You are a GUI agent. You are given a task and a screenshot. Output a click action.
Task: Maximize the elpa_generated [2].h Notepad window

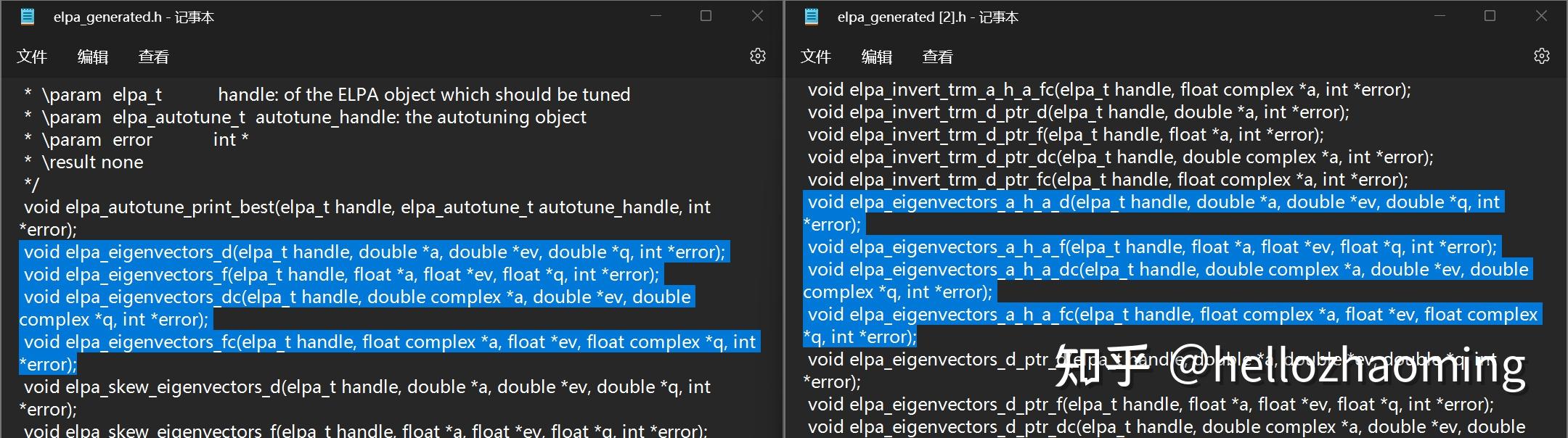tap(1490, 16)
